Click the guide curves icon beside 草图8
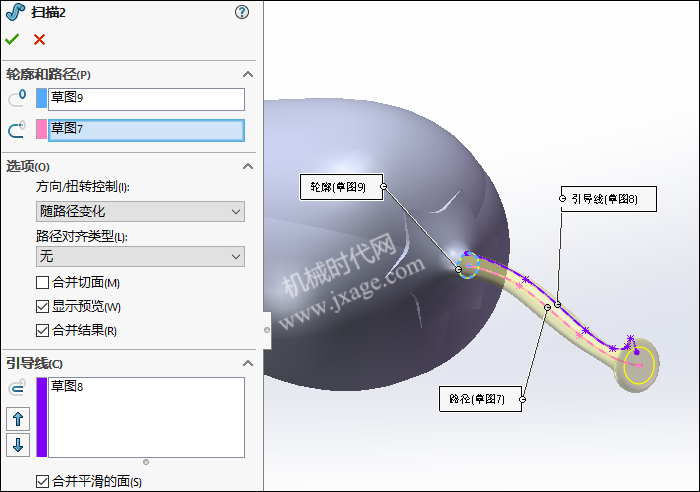700x492 pixels. (17, 388)
